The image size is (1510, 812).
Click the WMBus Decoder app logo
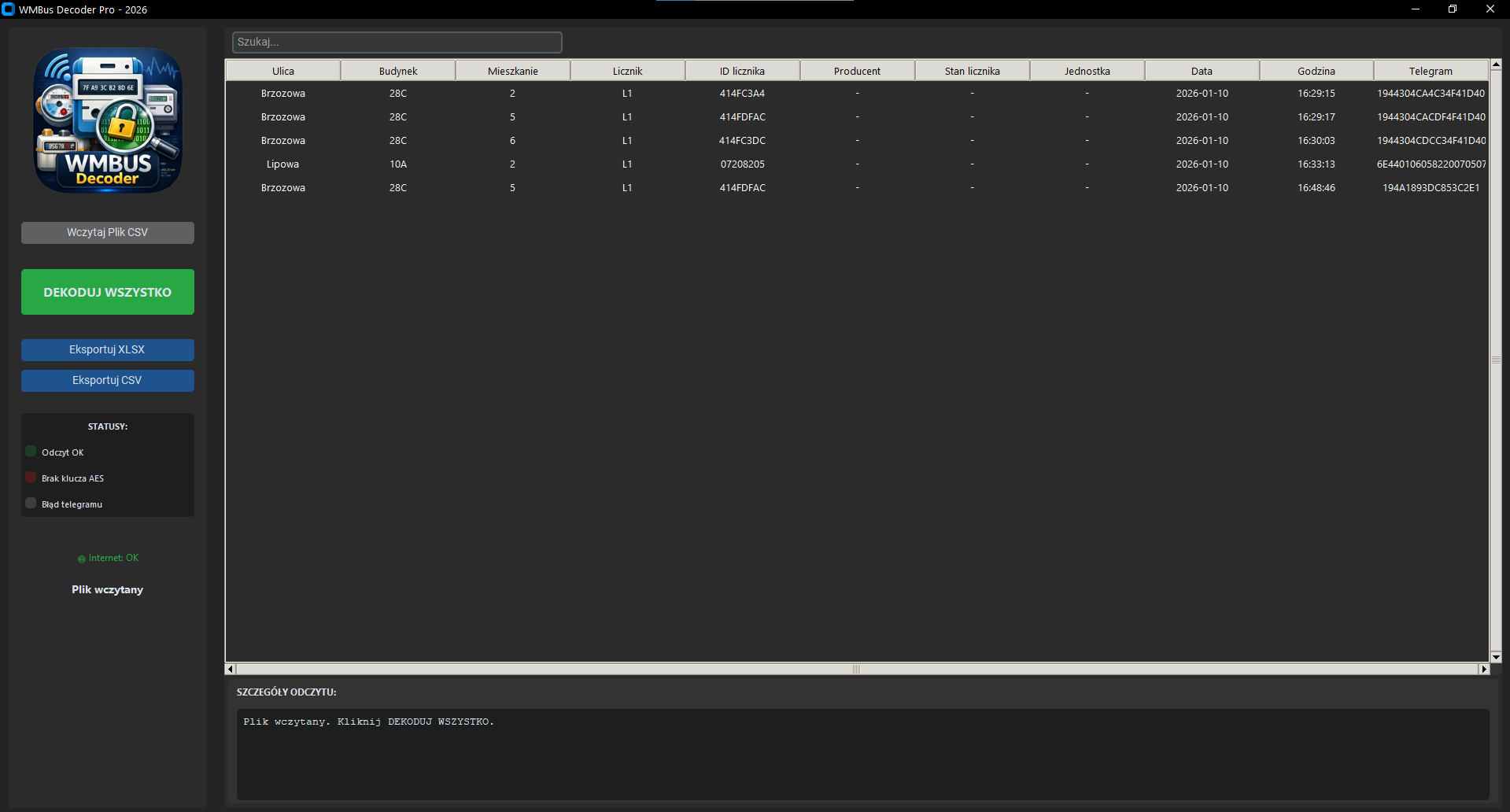tap(107, 120)
